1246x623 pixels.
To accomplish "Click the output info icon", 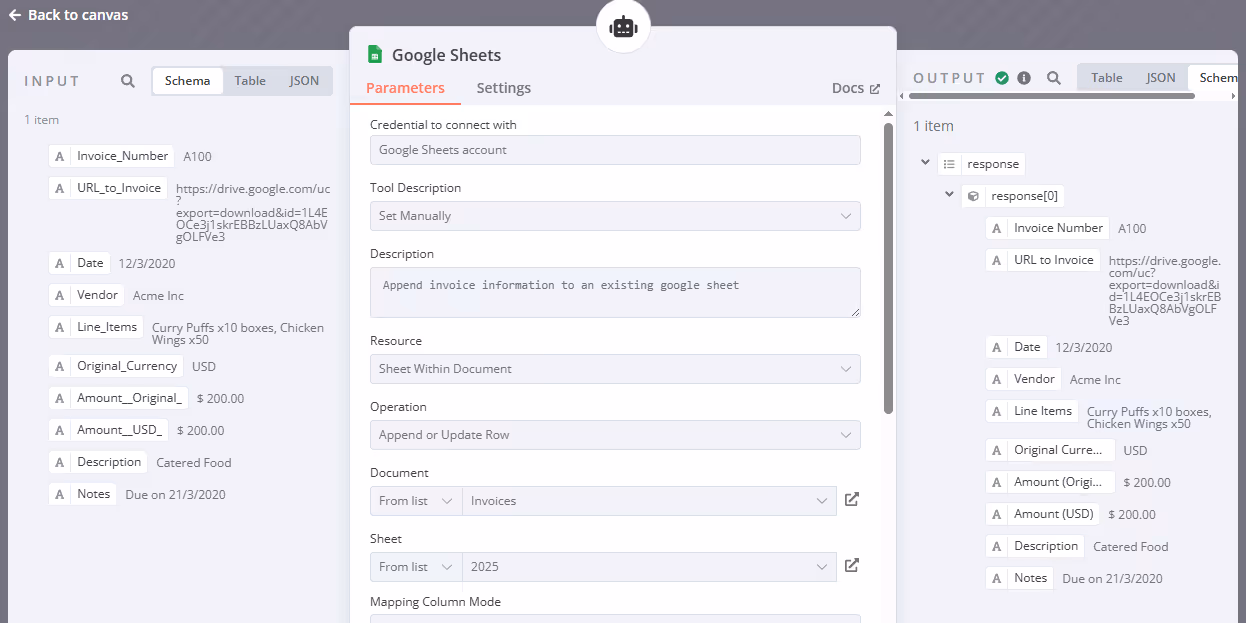I will [x=1024, y=78].
